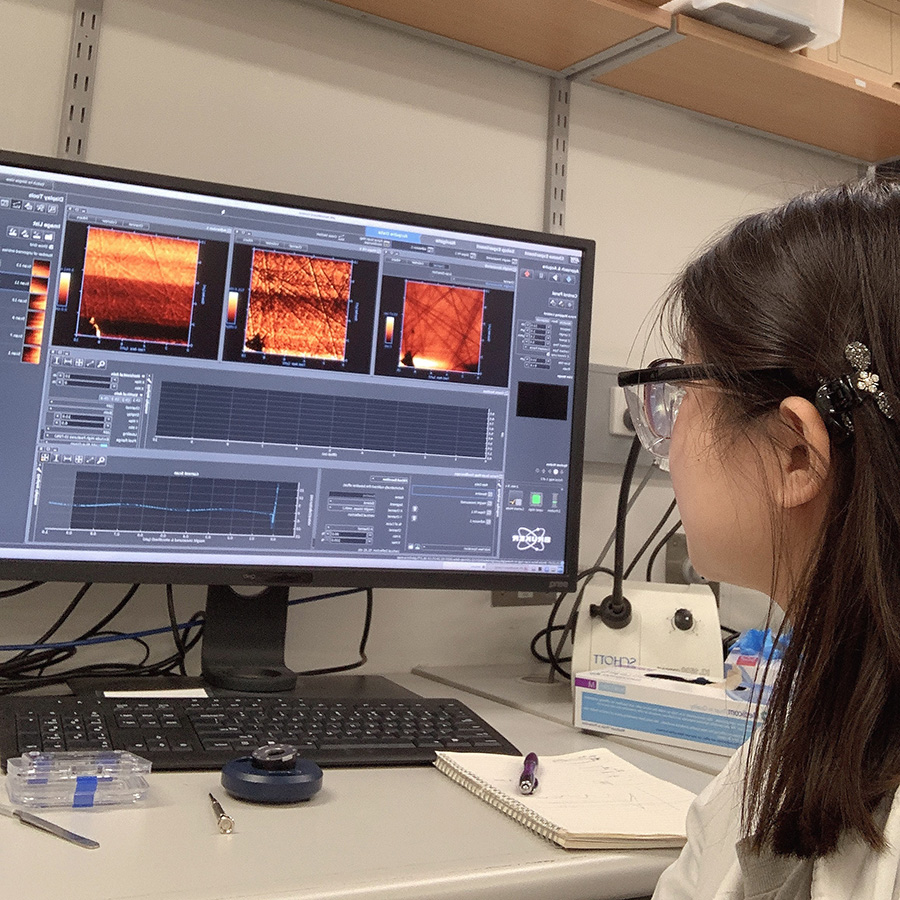Select the cursor I-beam tool on the force plot toolbar
900x900 pixels.
click(x=57, y=458)
